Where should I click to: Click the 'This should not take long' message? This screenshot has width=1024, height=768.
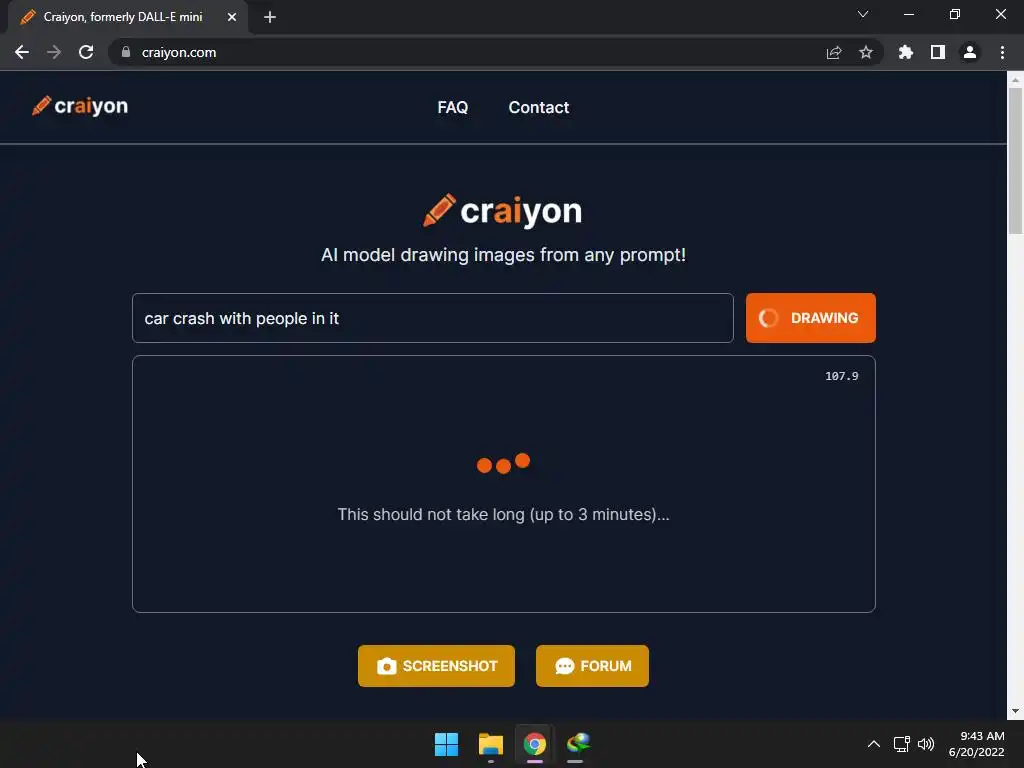pyautogui.click(x=503, y=515)
